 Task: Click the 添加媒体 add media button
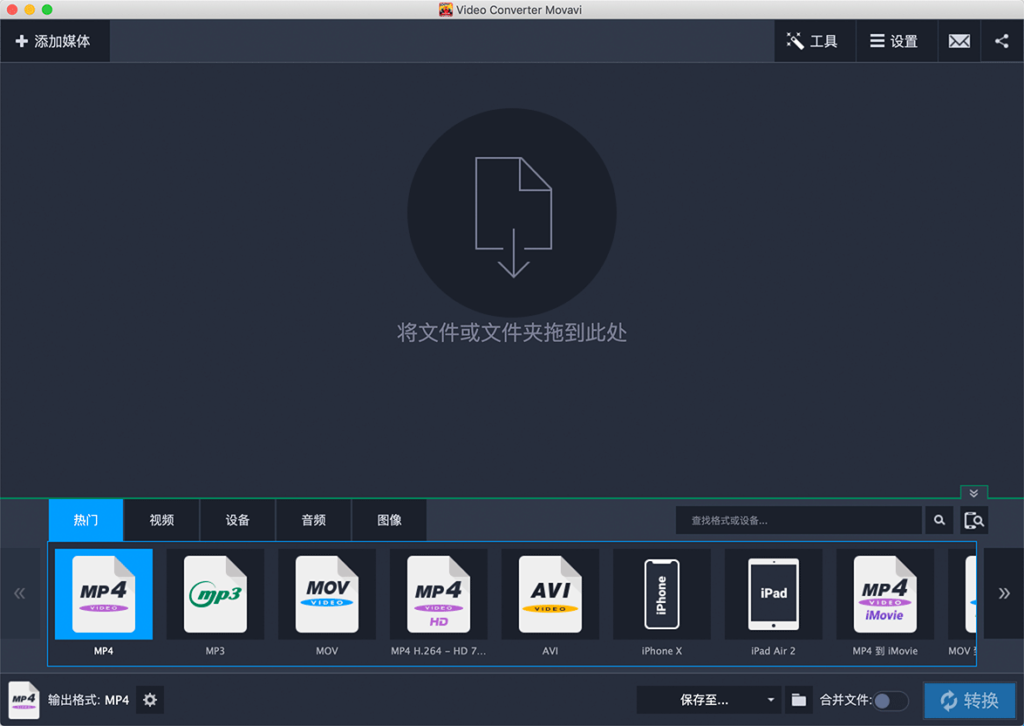coord(54,41)
